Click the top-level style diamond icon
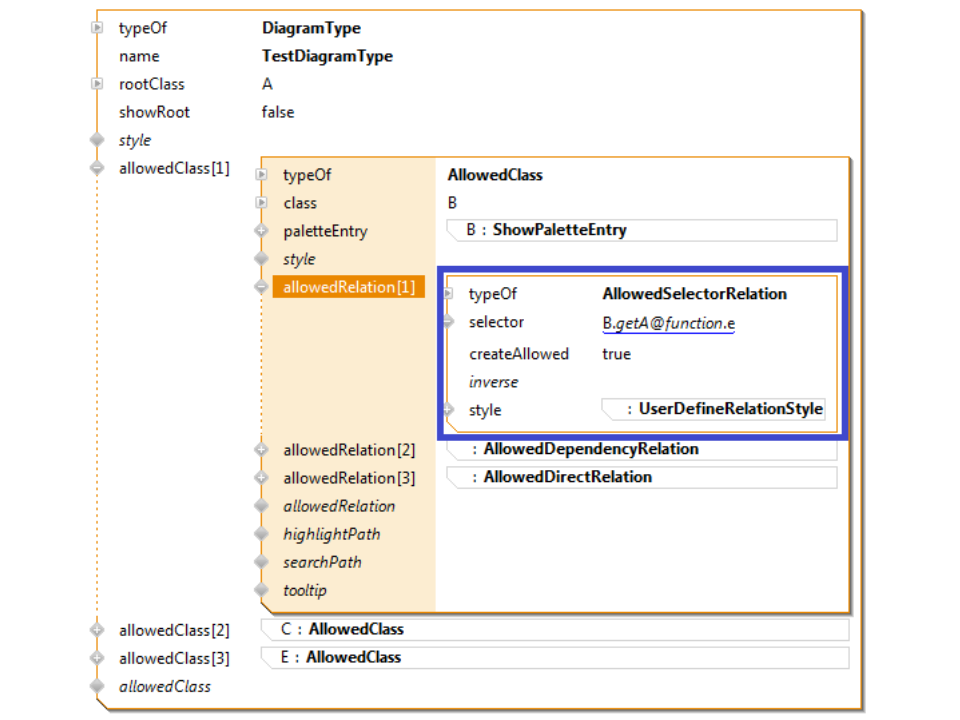Screen dimensions: 960x720 click(97, 140)
